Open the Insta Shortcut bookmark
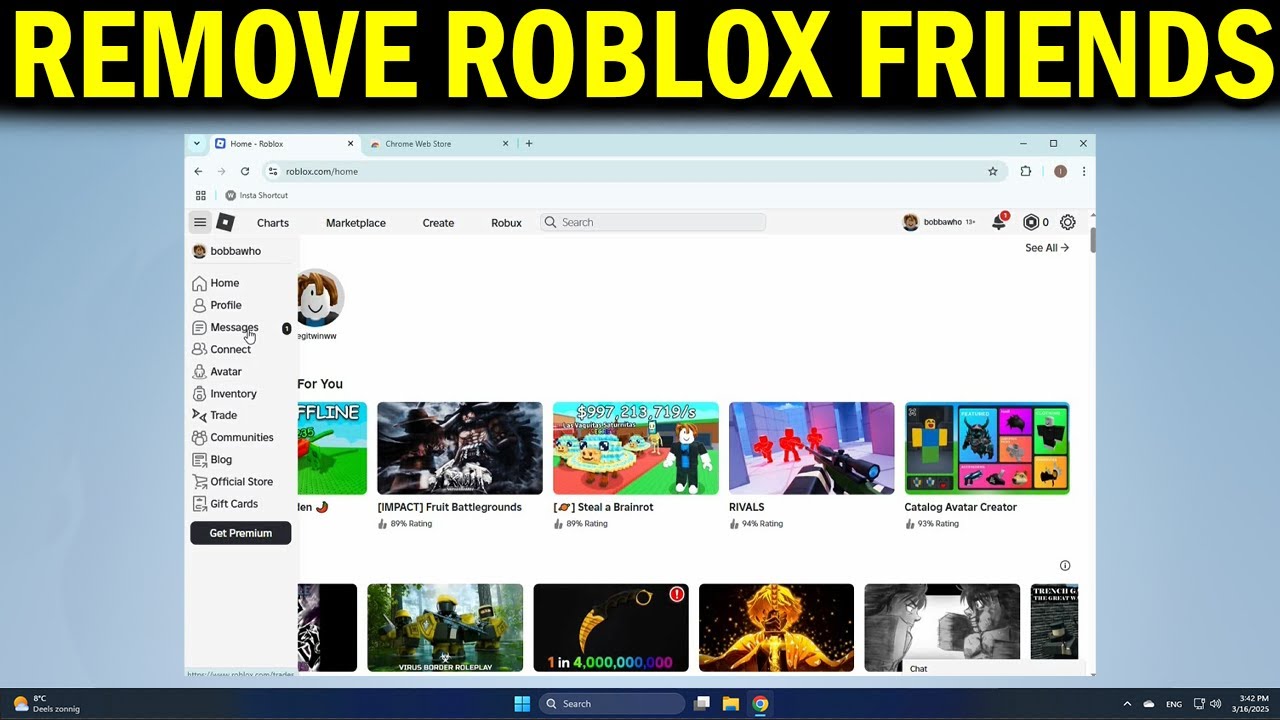The height and width of the screenshot is (720, 1280). (x=256, y=195)
